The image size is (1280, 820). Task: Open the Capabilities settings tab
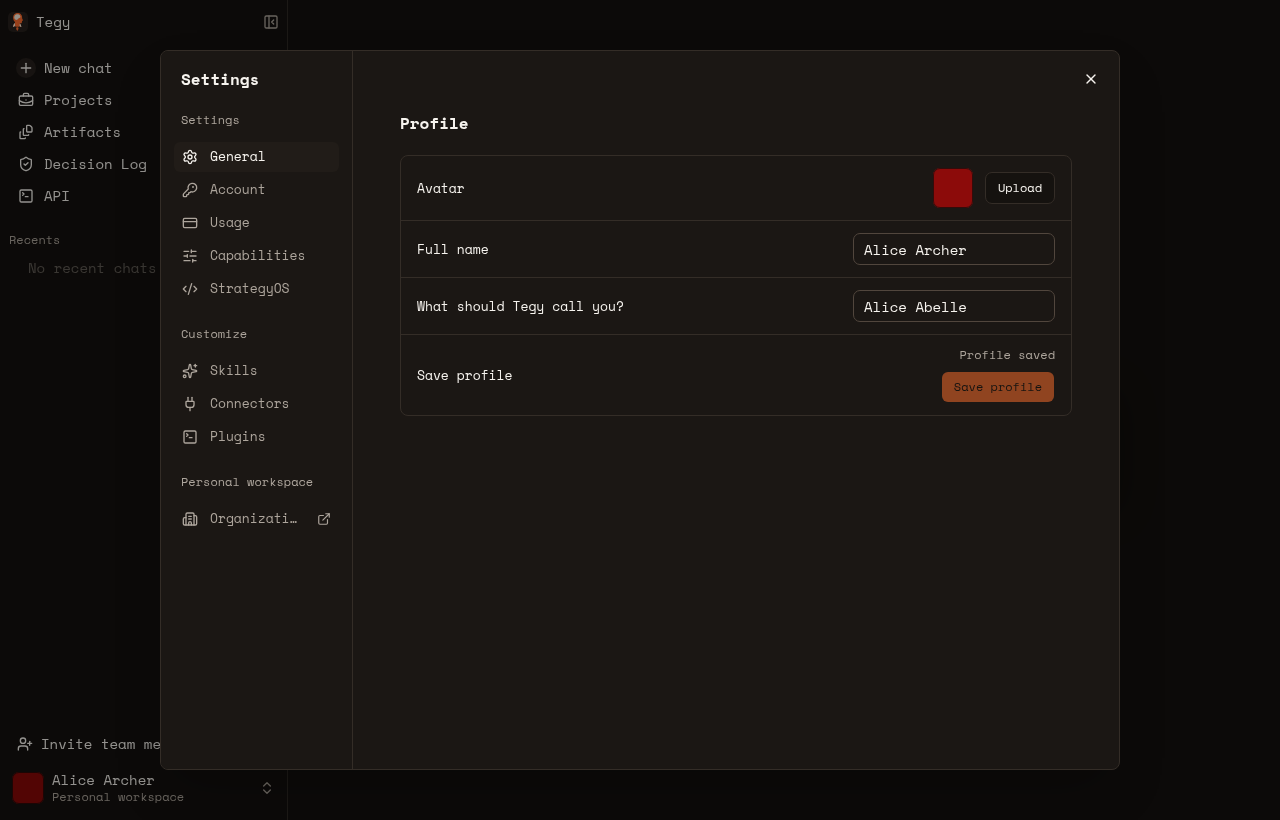tap(257, 256)
